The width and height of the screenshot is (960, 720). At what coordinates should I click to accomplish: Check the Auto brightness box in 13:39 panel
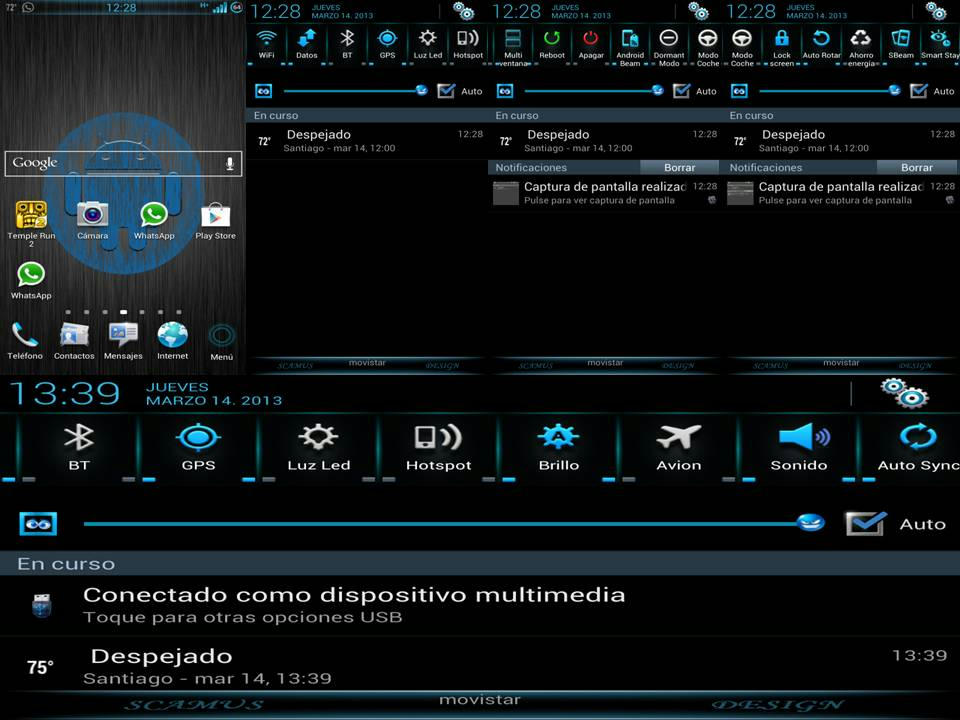865,523
